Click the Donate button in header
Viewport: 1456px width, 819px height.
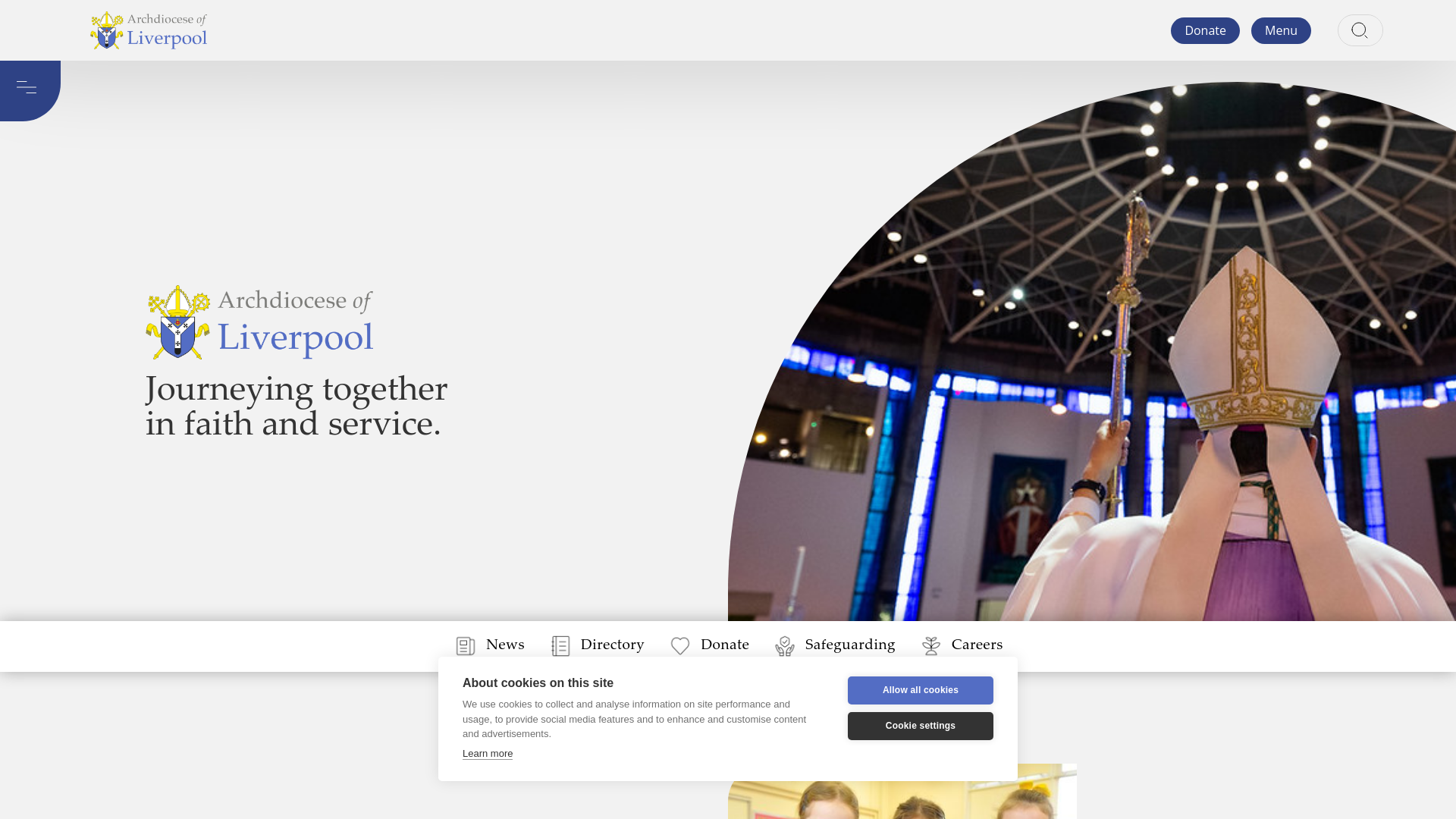click(1205, 30)
